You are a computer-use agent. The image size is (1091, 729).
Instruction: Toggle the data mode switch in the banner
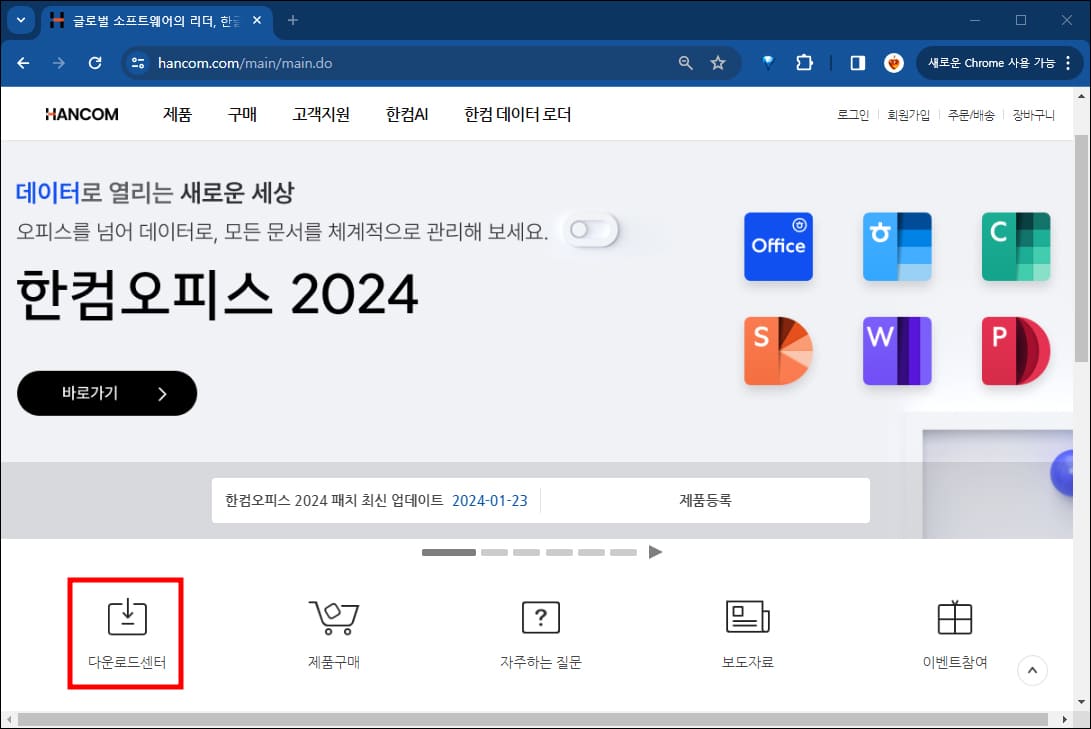[x=591, y=230]
